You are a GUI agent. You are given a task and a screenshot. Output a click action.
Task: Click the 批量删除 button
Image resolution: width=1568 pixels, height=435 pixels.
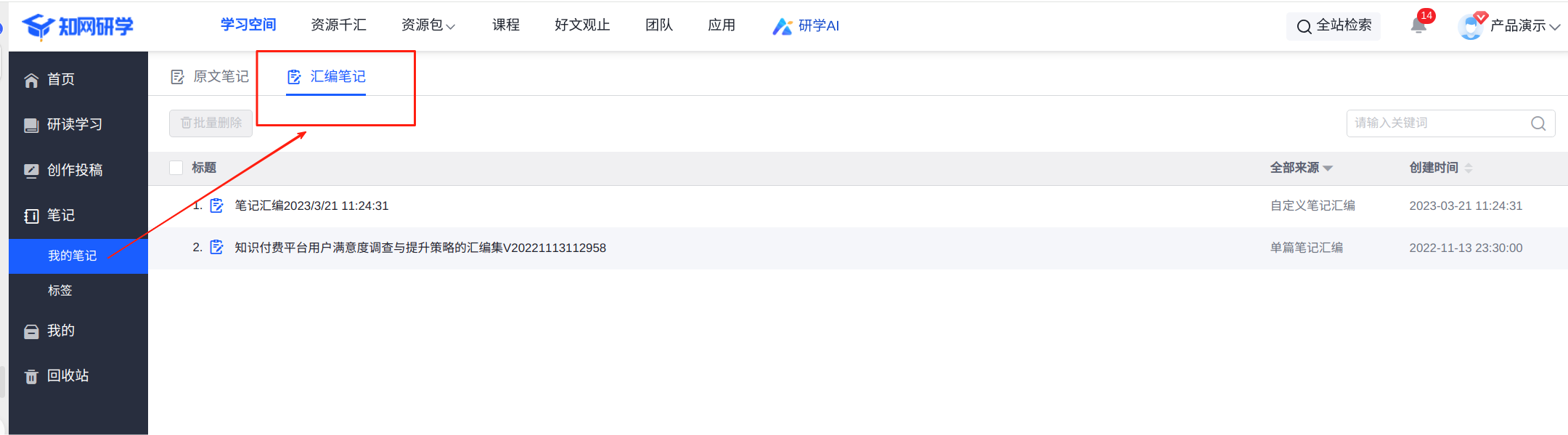click(x=211, y=123)
